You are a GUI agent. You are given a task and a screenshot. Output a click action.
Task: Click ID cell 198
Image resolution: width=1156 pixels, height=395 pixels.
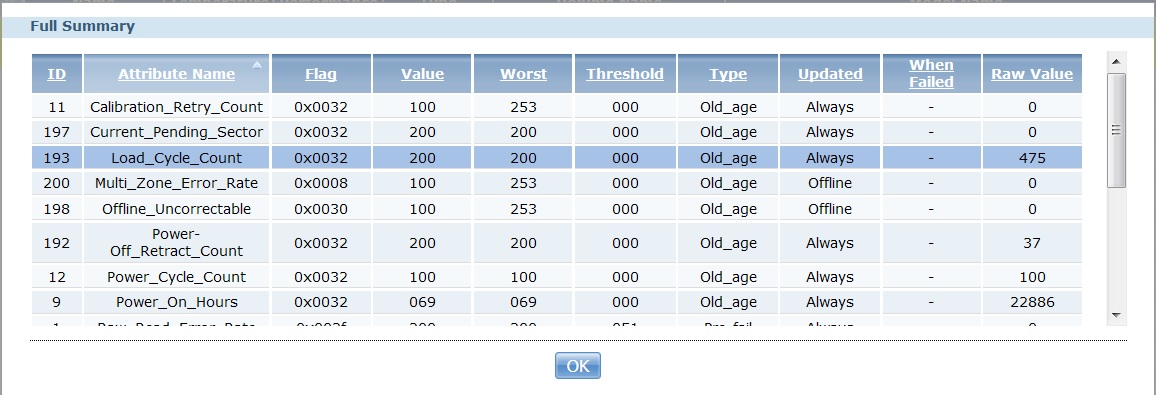click(x=57, y=209)
